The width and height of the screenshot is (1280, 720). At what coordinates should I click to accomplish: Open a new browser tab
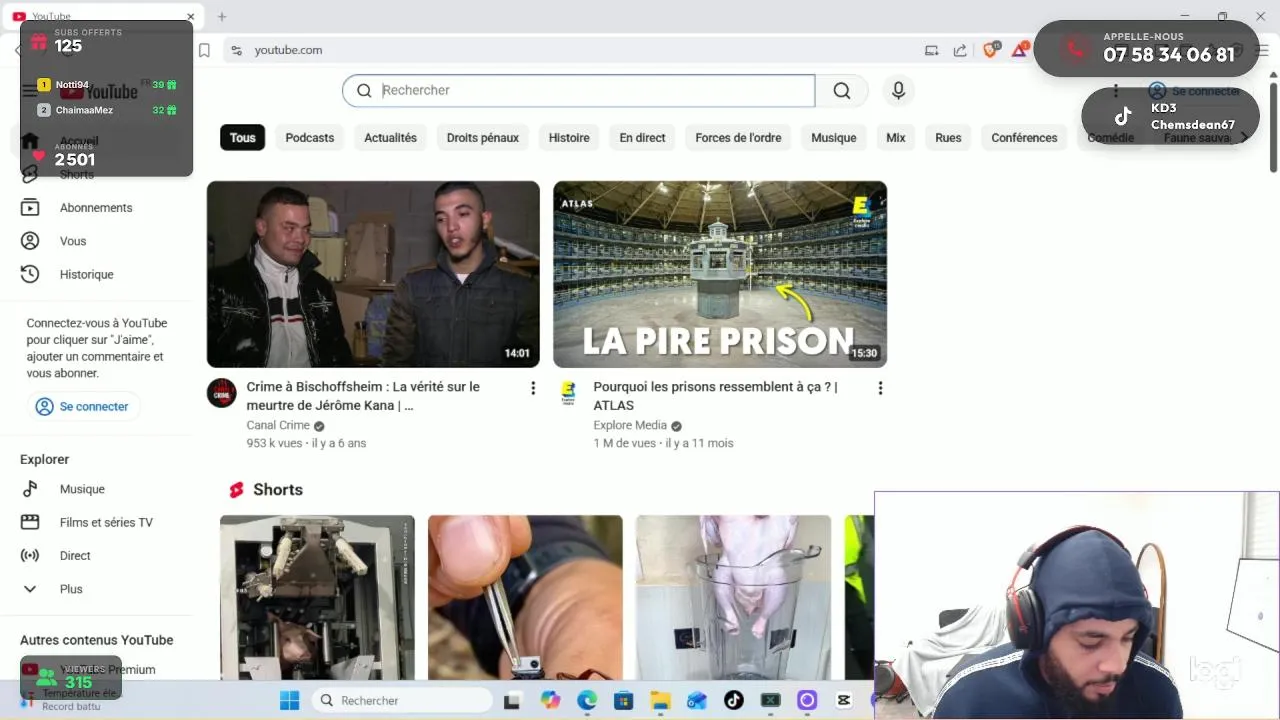pyautogui.click(x=222, y=16)
